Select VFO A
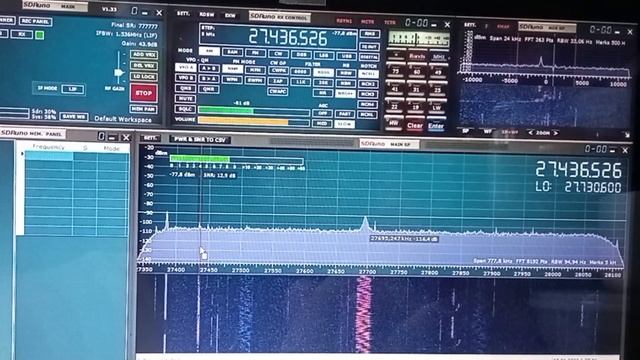Viewport: 640px width, 360px height. click(x=185, y=67)
